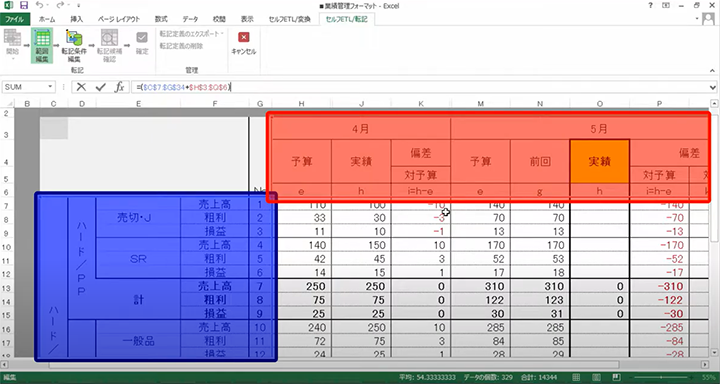Open 転記定義のエクスポート menu

point(191,34)
